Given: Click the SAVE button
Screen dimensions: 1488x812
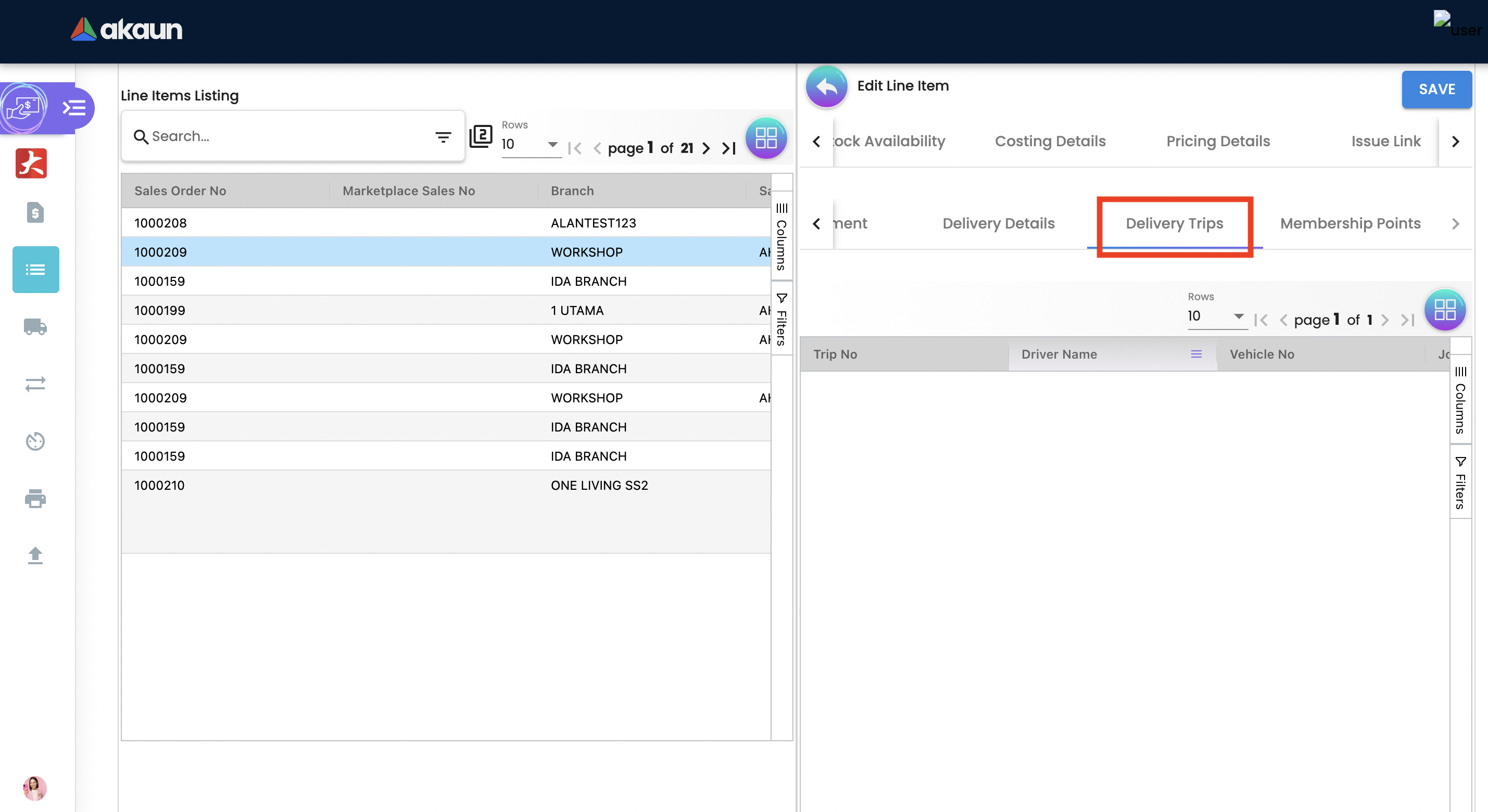Looking at the screenshot, I should point(1436,90).
